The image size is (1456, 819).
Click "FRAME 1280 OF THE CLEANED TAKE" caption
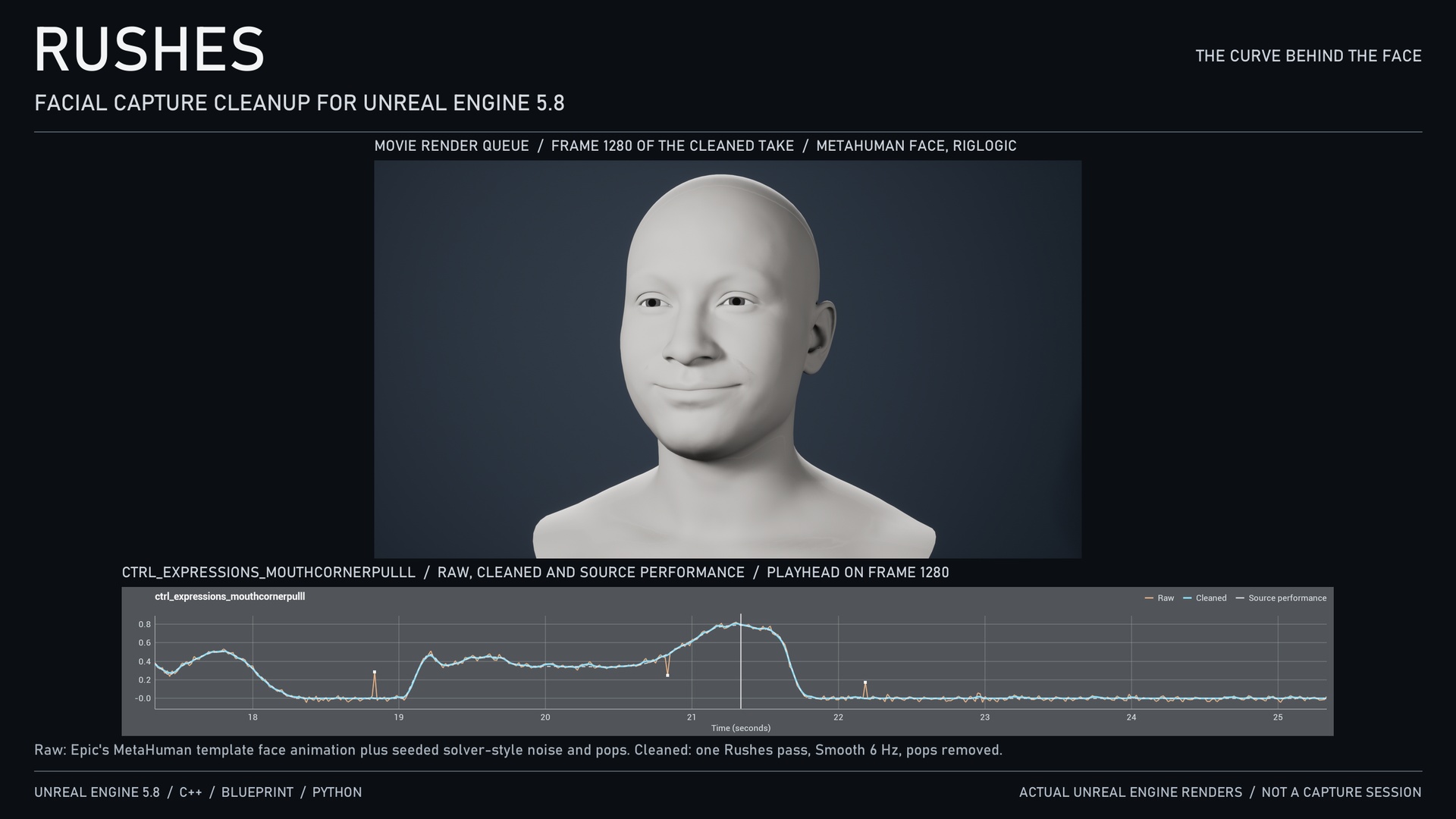click(x=673, y=146)
